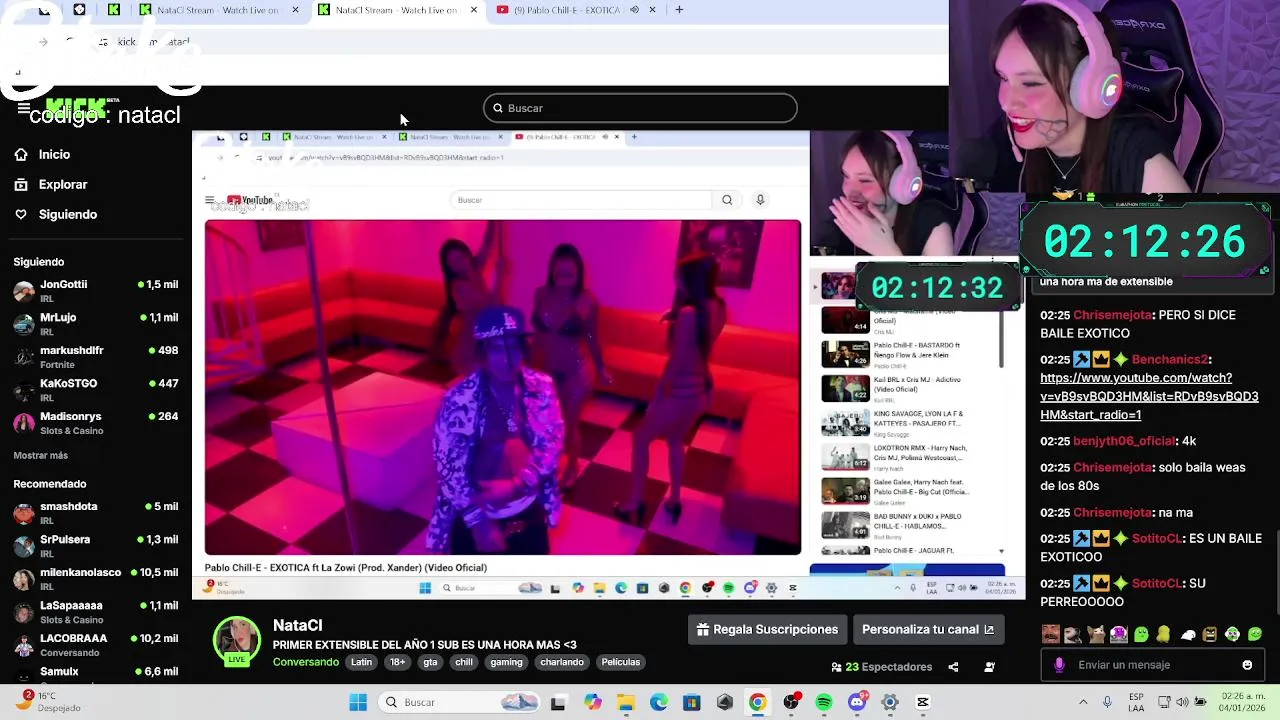Open Spotify from the taskbar

click(x=824, y=702)
